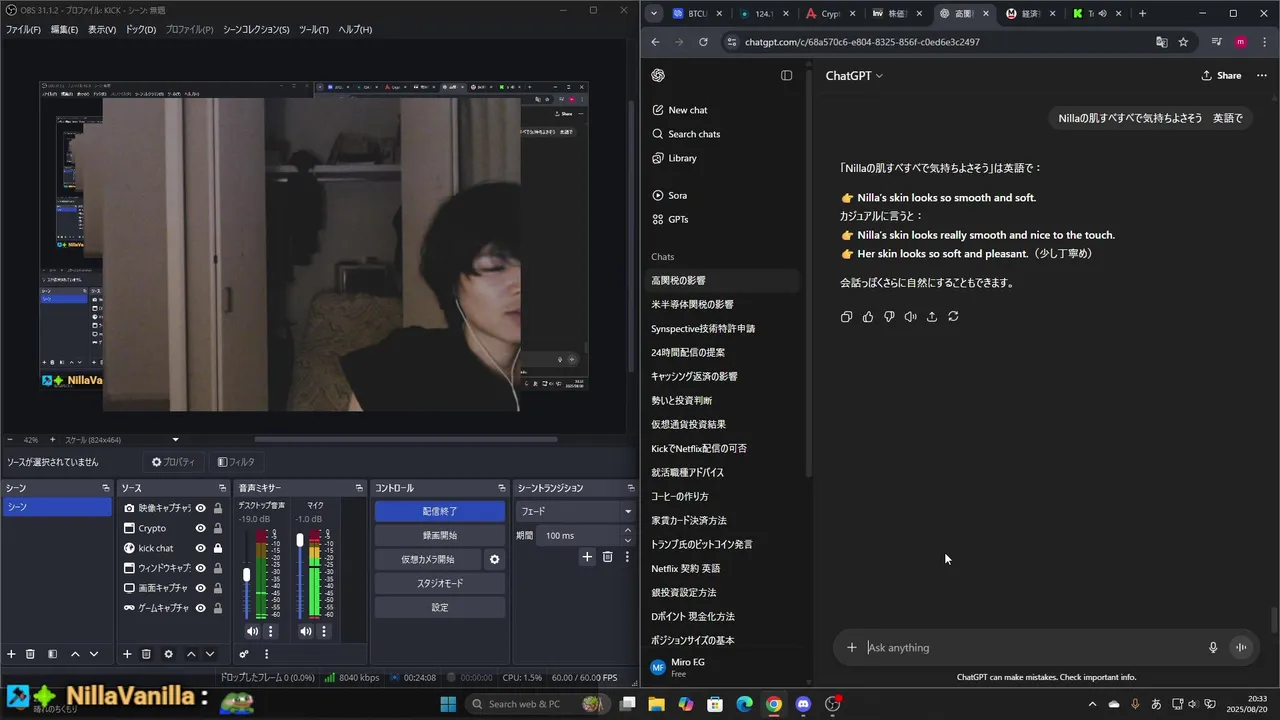Open desktop audio options three-dot menu

click(x=270, y=631)
